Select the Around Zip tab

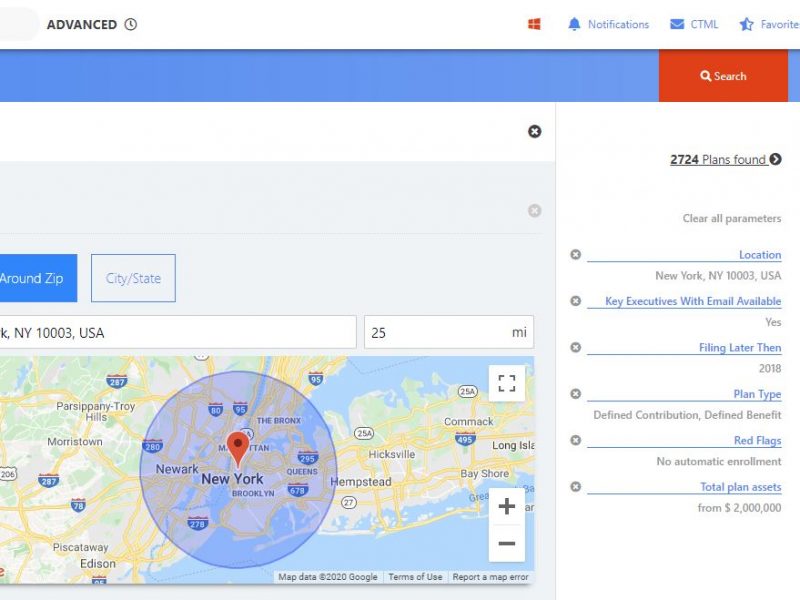35,278
